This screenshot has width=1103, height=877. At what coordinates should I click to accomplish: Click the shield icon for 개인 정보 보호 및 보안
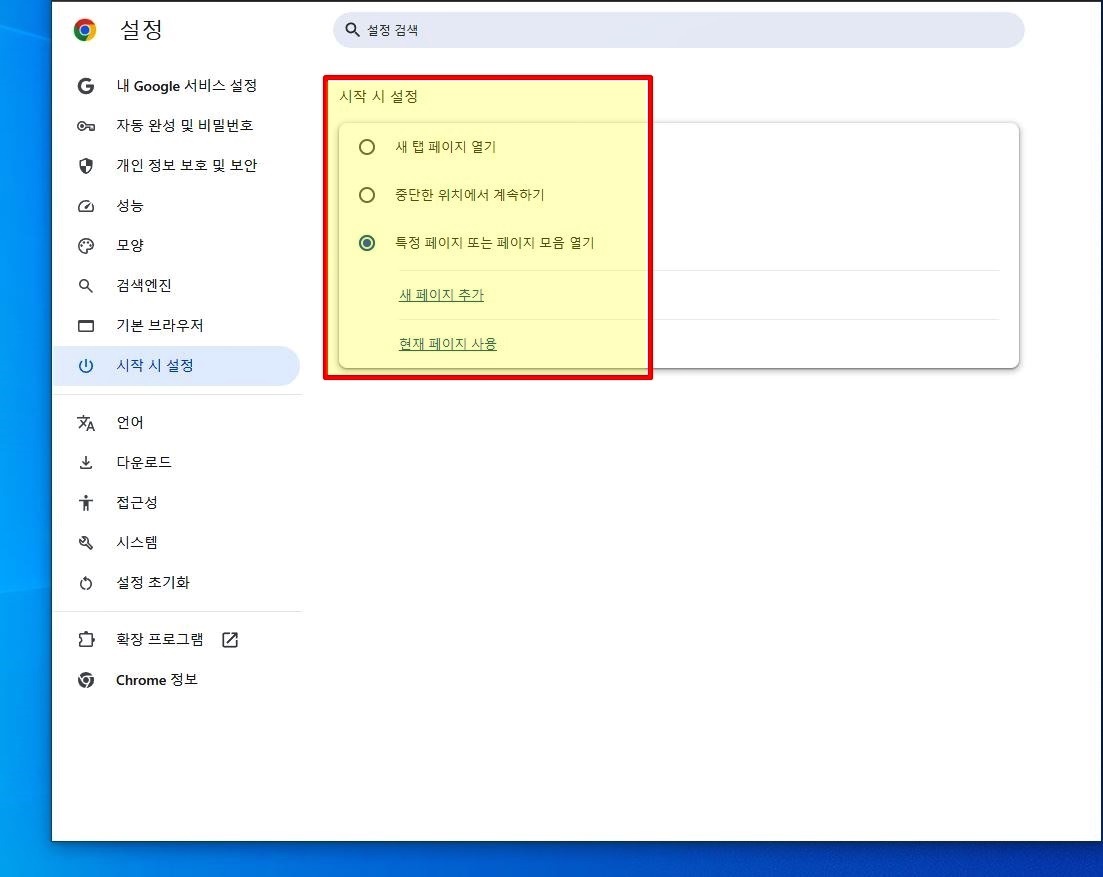tap(86, 166)
